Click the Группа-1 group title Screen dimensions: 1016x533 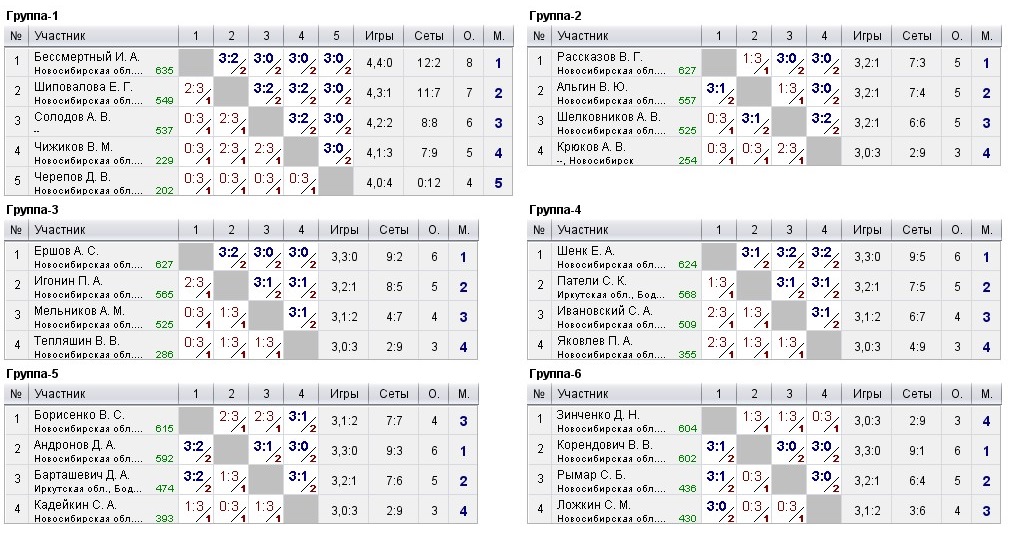coord(32,16)
